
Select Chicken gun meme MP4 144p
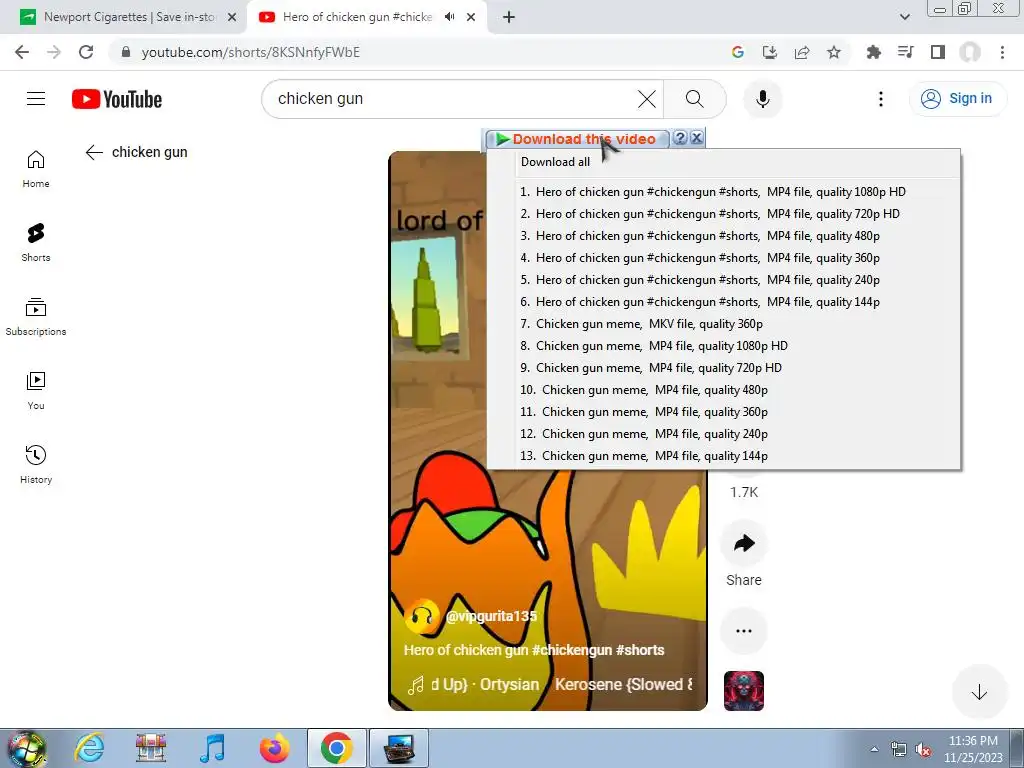coord(724,456)
